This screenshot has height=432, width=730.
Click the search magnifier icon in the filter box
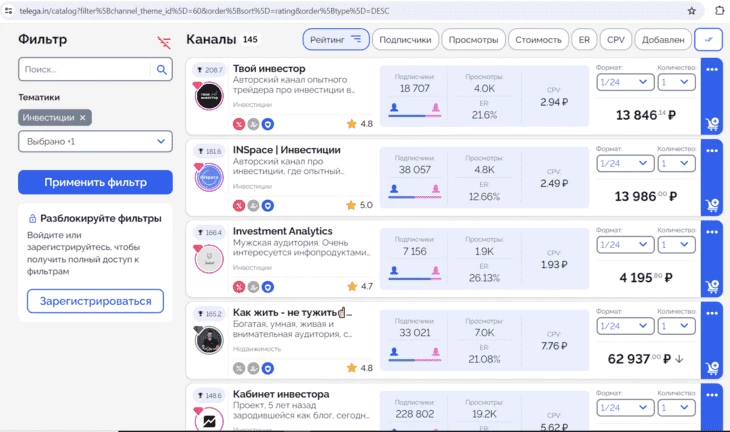point(162,69)
